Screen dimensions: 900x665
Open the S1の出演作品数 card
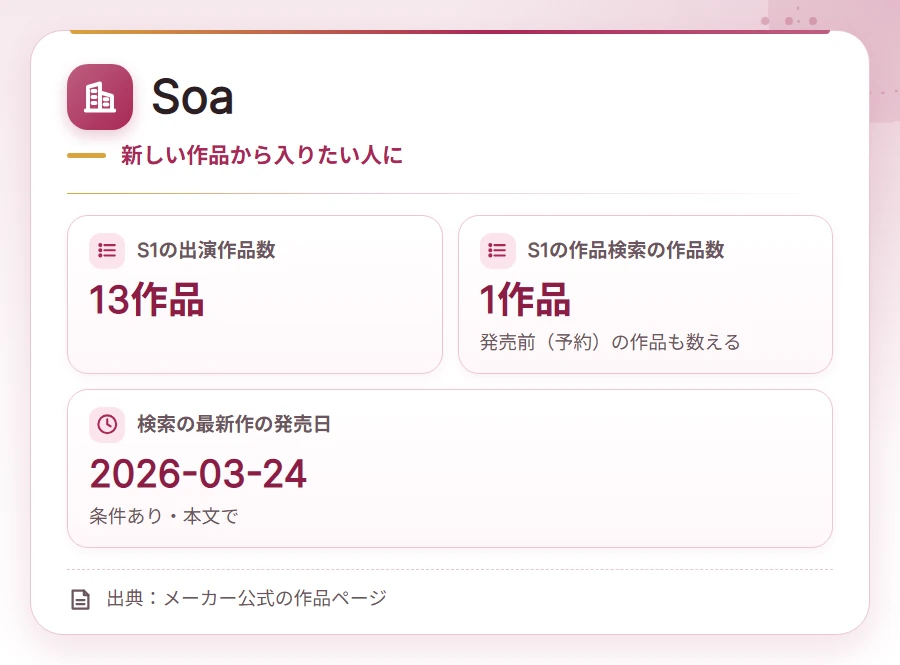coord(255,294)
